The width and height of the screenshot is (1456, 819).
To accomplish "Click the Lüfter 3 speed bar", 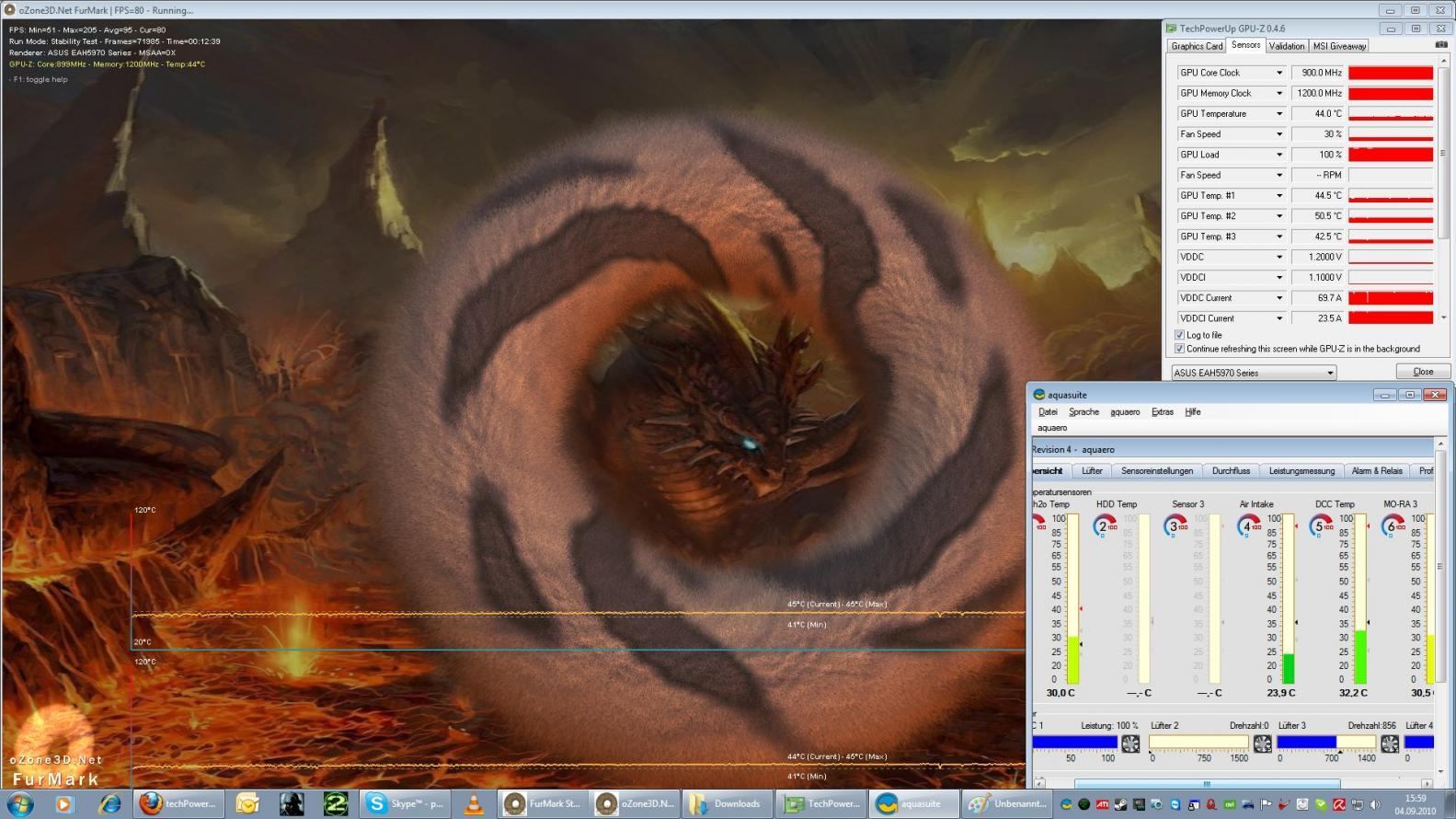I will click(1326, 742).
